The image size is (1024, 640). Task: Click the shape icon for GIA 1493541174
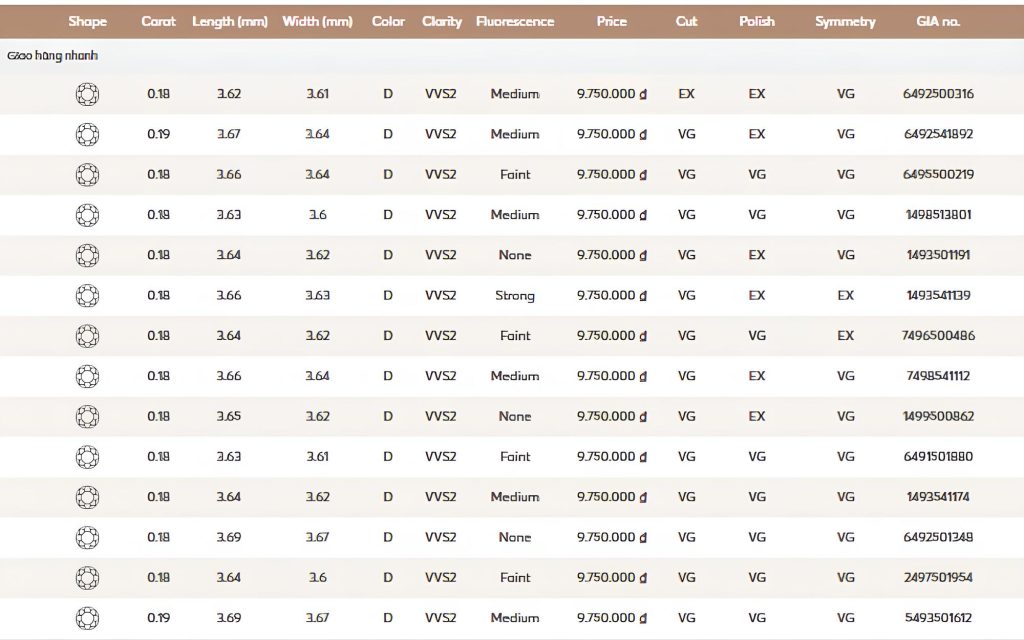pos(87,498)
